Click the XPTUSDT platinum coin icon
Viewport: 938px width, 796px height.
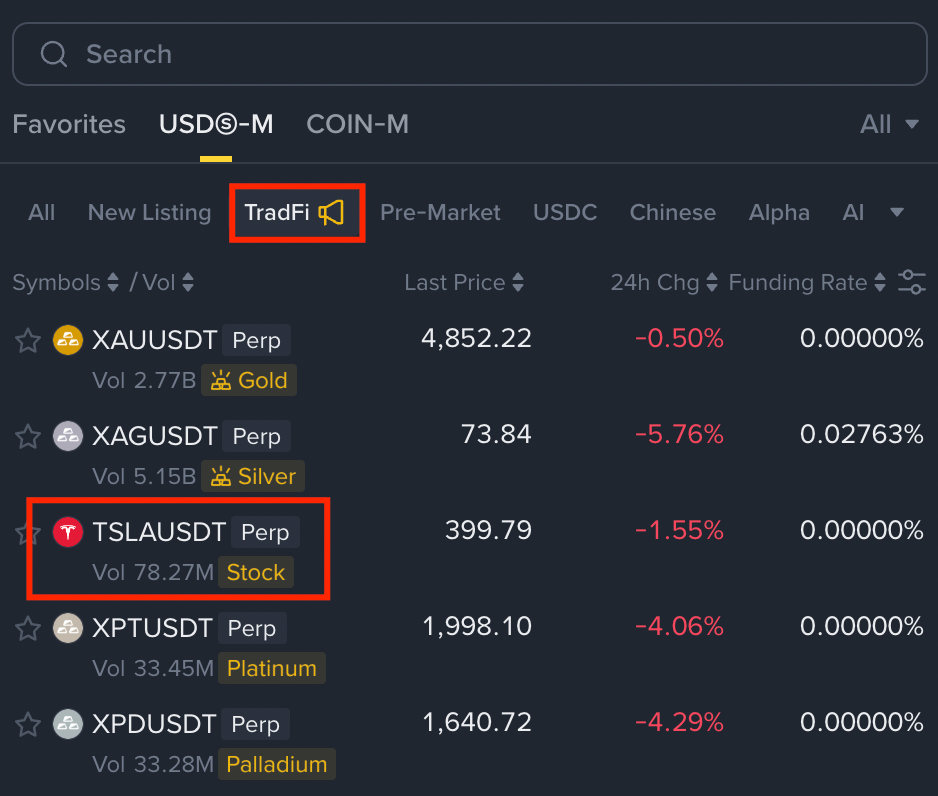pos(67,628)
